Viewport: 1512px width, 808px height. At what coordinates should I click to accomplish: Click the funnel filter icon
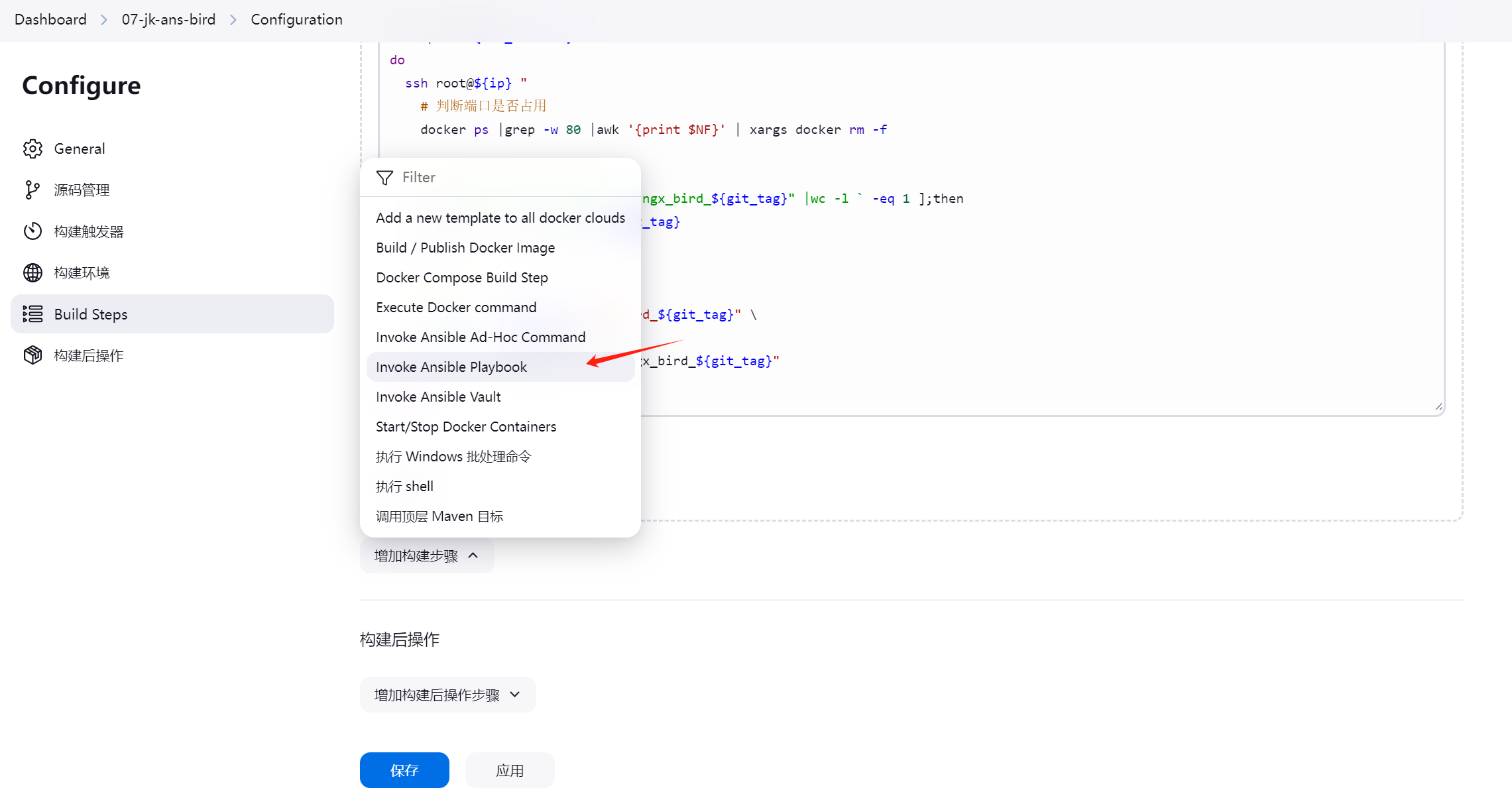click(x=384, y=178)
